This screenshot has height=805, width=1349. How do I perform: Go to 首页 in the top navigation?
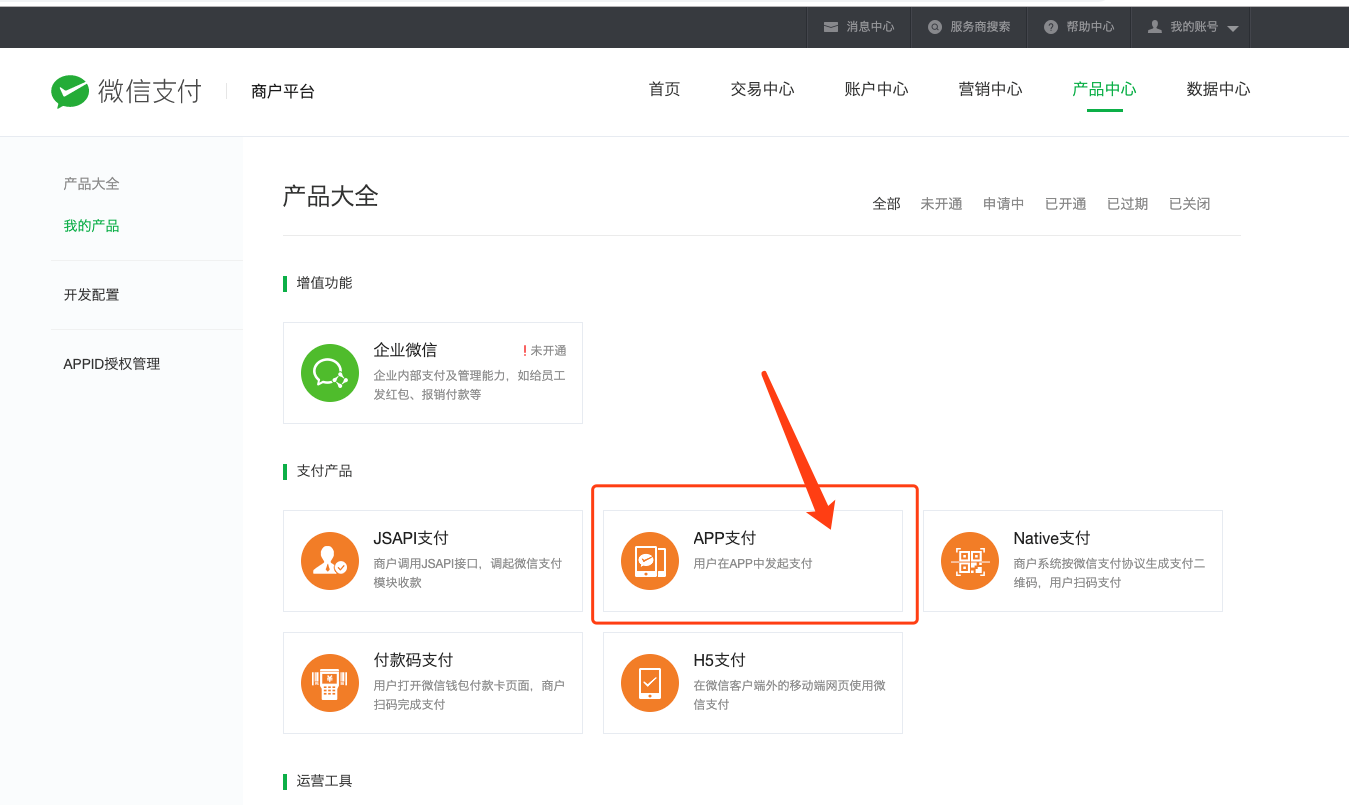point(665,89)
